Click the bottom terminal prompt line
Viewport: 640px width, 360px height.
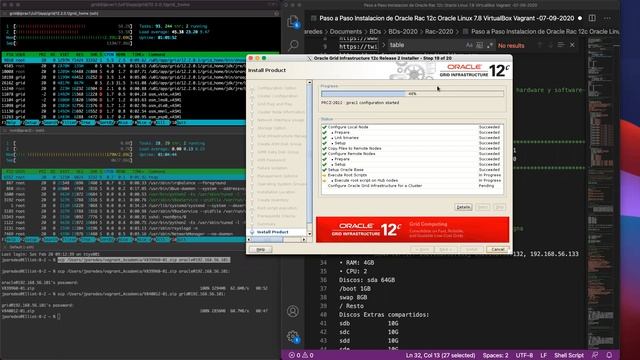(31, 316)
